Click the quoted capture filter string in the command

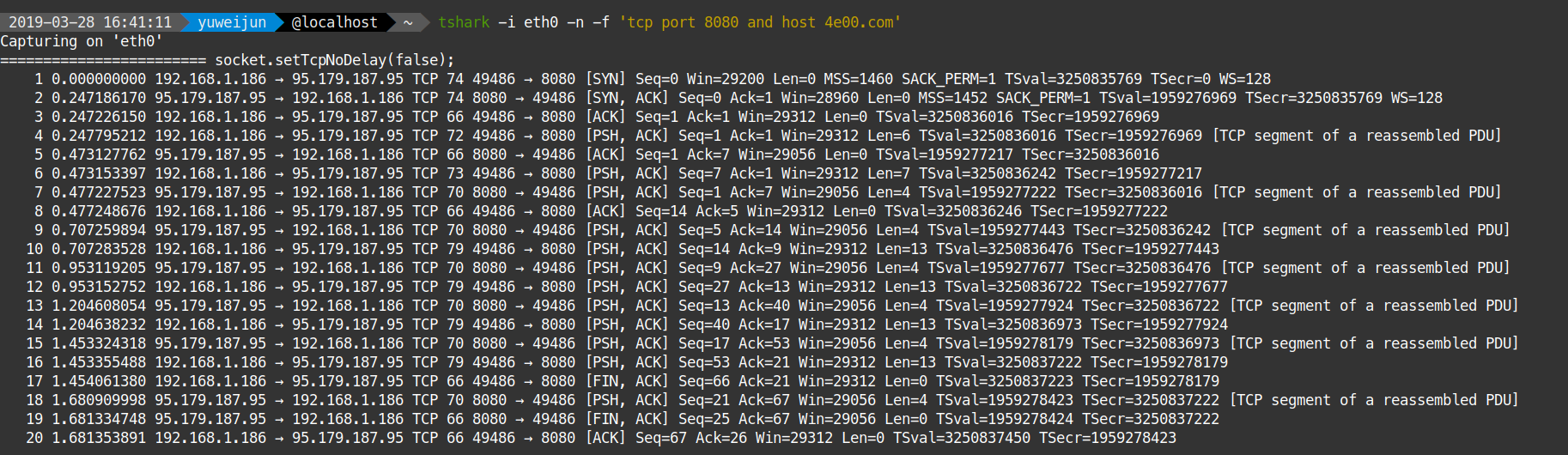(760, 22)
